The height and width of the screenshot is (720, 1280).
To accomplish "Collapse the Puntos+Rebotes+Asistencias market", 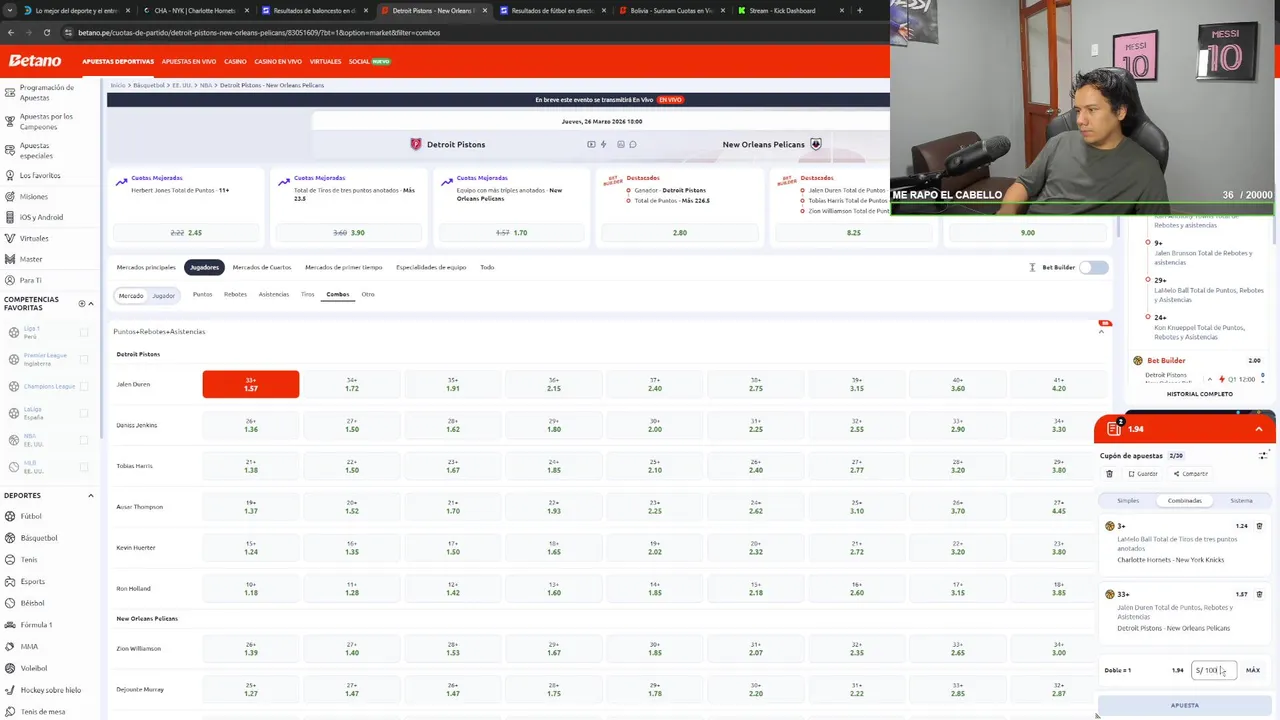I will (1101, 331).
